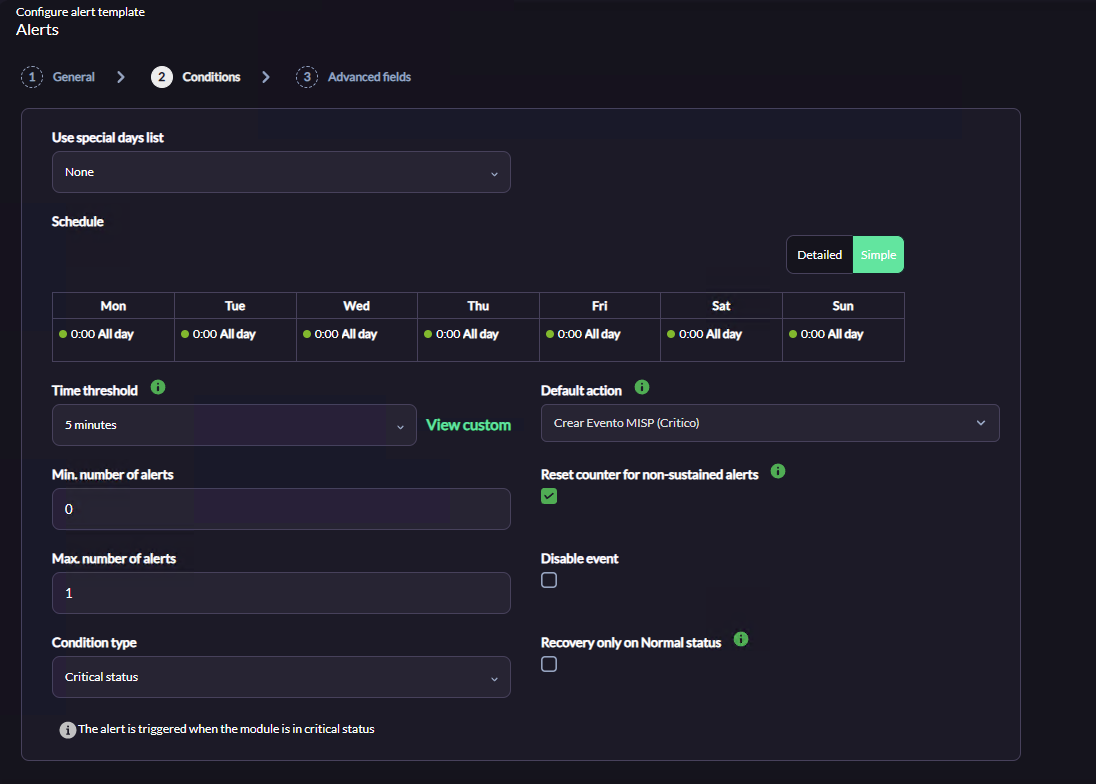The width and height of the screenshot is (1096, 784).
Task: Click the step 1 General circle icon
Action: (32, 77)
